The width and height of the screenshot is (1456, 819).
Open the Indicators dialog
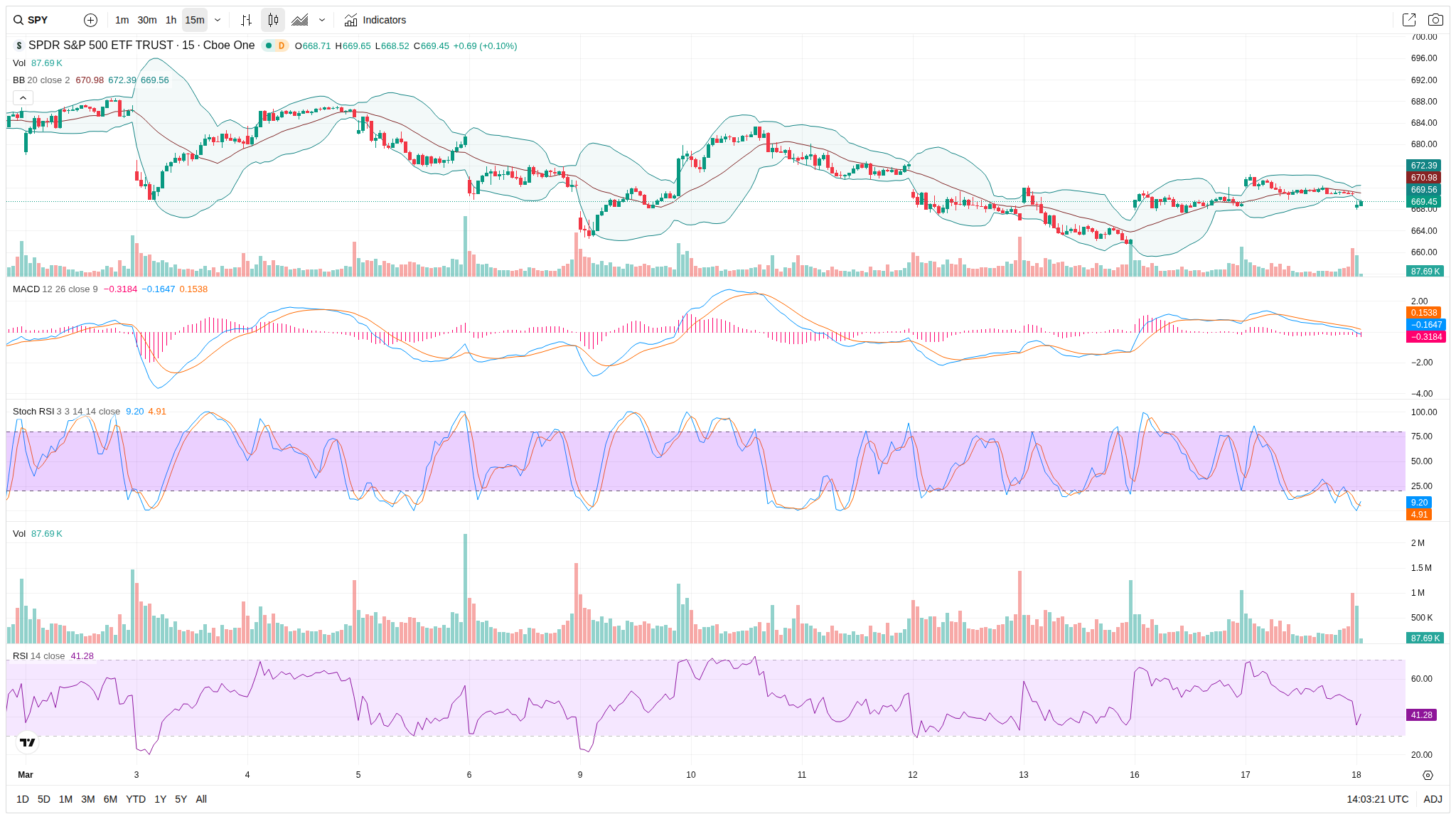[x=375, y=20]
